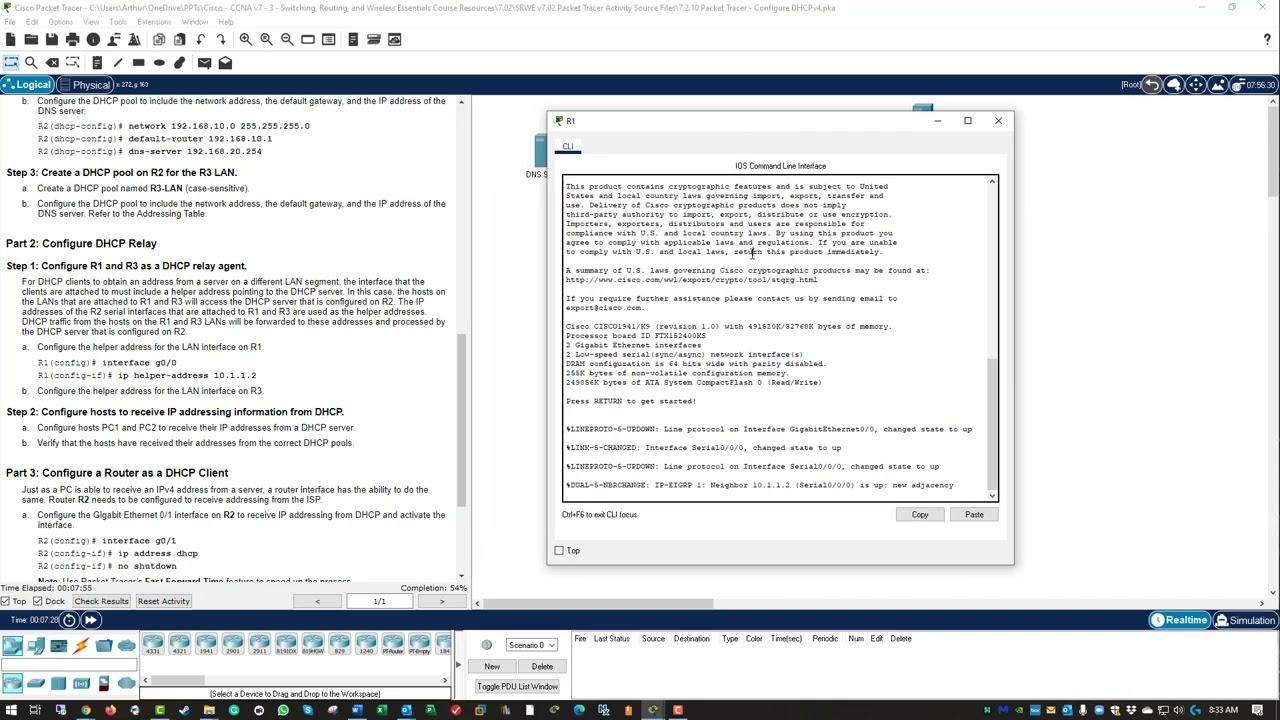Switch to the Logical workspace view
1280x720 pixels.
26,85
